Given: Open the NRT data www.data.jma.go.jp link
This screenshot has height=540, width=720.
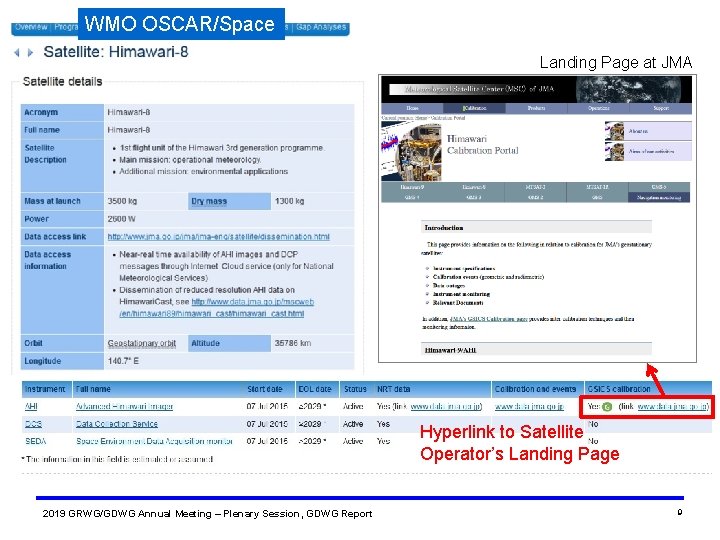Looking at the screenshot, I should click(x=446, y=406).
